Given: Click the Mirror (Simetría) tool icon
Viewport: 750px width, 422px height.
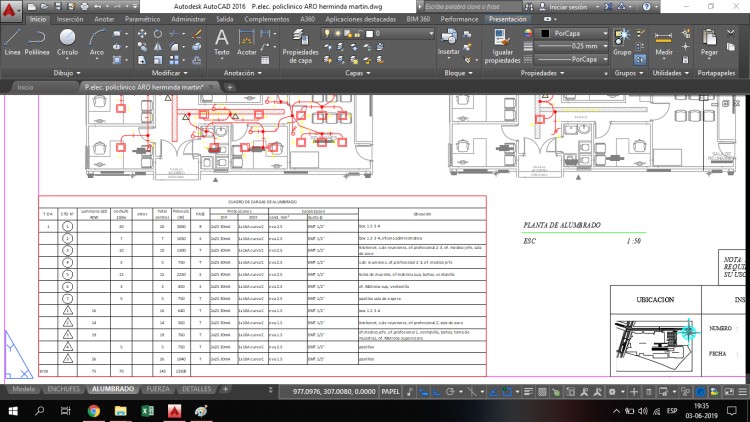Looking at the screenshot, I should [158, 47].
